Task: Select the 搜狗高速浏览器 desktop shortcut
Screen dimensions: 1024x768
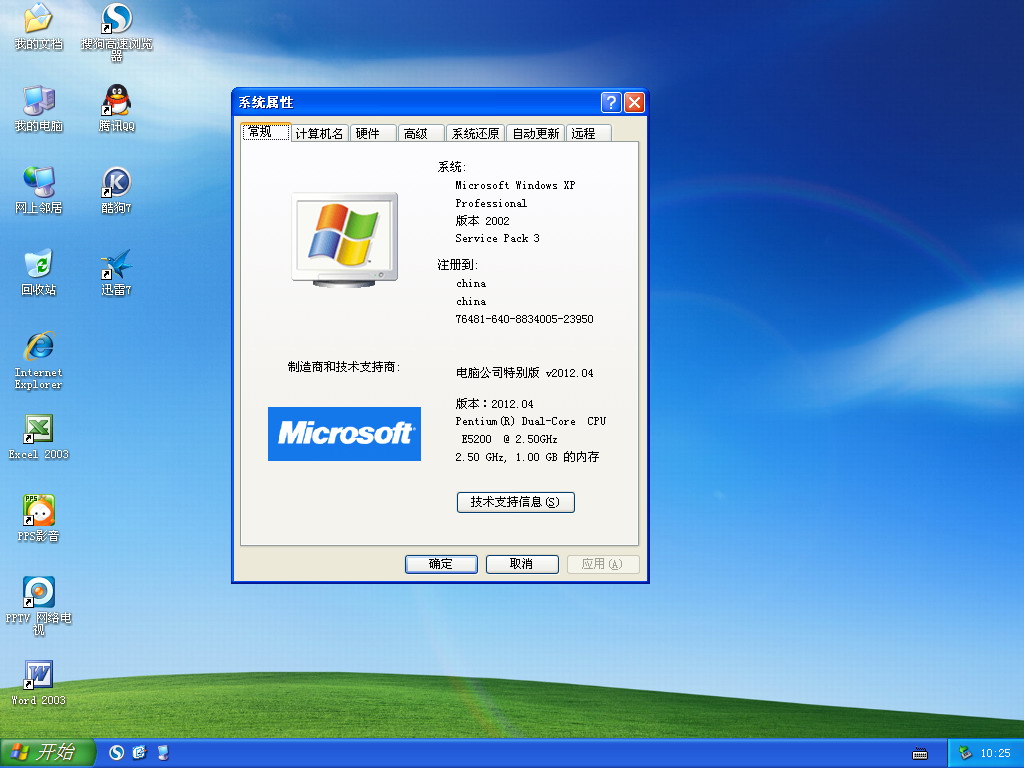Action: click(x=117, y=19)
